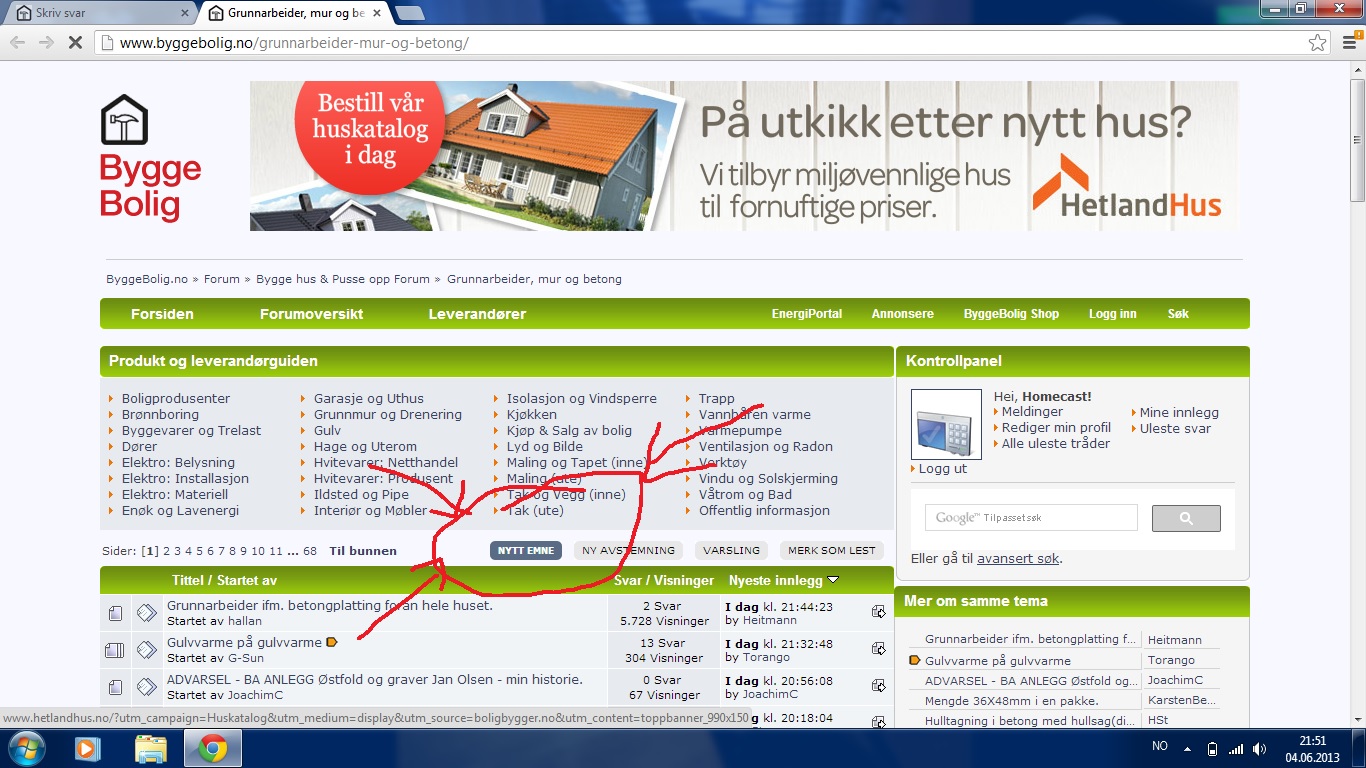Image resolution: width=1366 pixels, height=768 pixels.
Task: Open Forumoversikt in the green menu
Action: click(311, 314)
